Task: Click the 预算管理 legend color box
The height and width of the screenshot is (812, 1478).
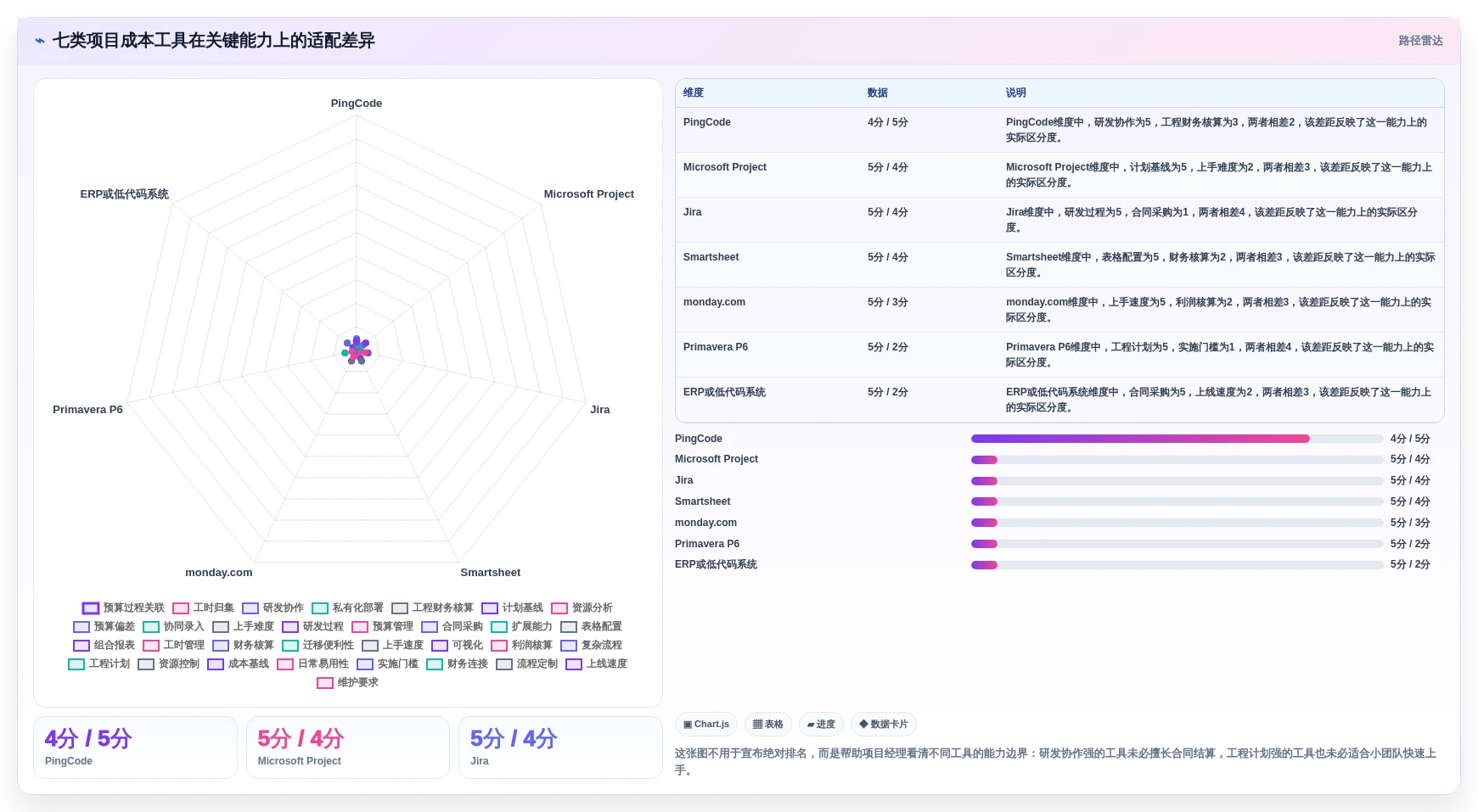Action: [x=360, y=627]
